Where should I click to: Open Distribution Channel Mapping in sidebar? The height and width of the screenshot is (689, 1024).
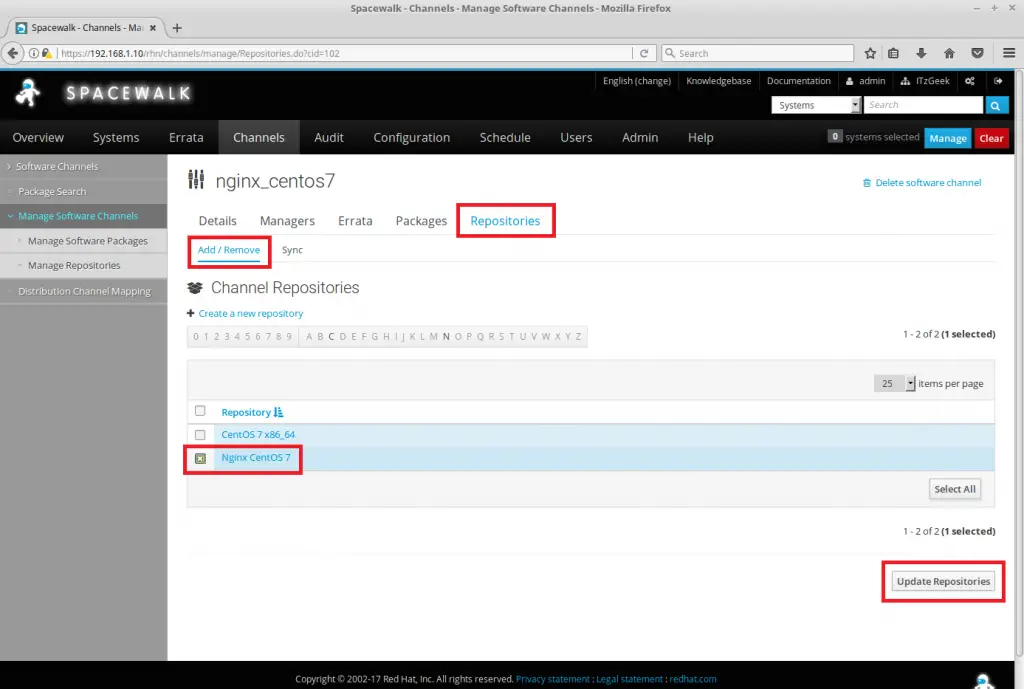[84, 291]
